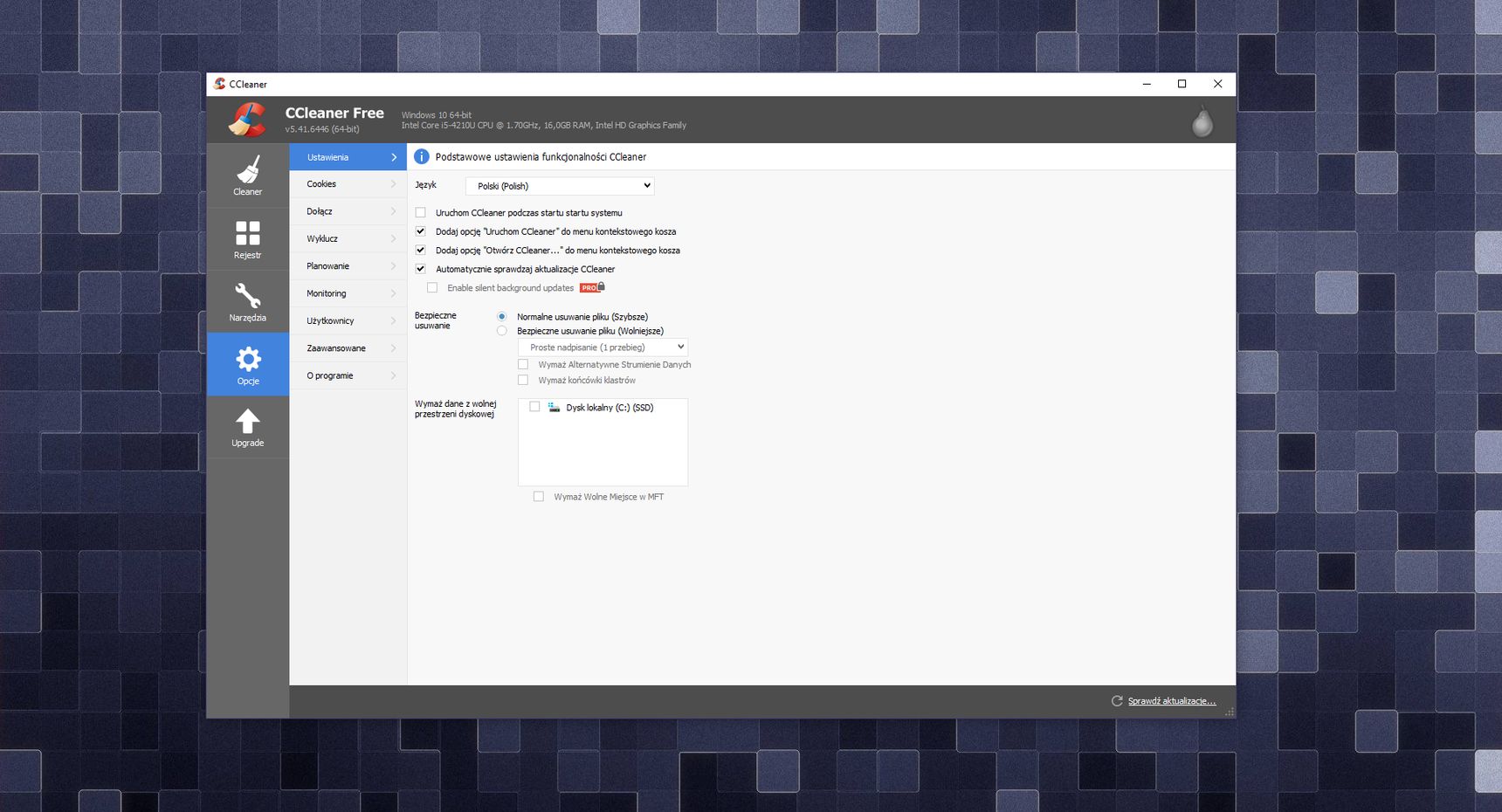
Task: Untick the 'Otwórz CCleaner...' recycle bin menu option
Action: pyautogui.click(x=420, y=250)
